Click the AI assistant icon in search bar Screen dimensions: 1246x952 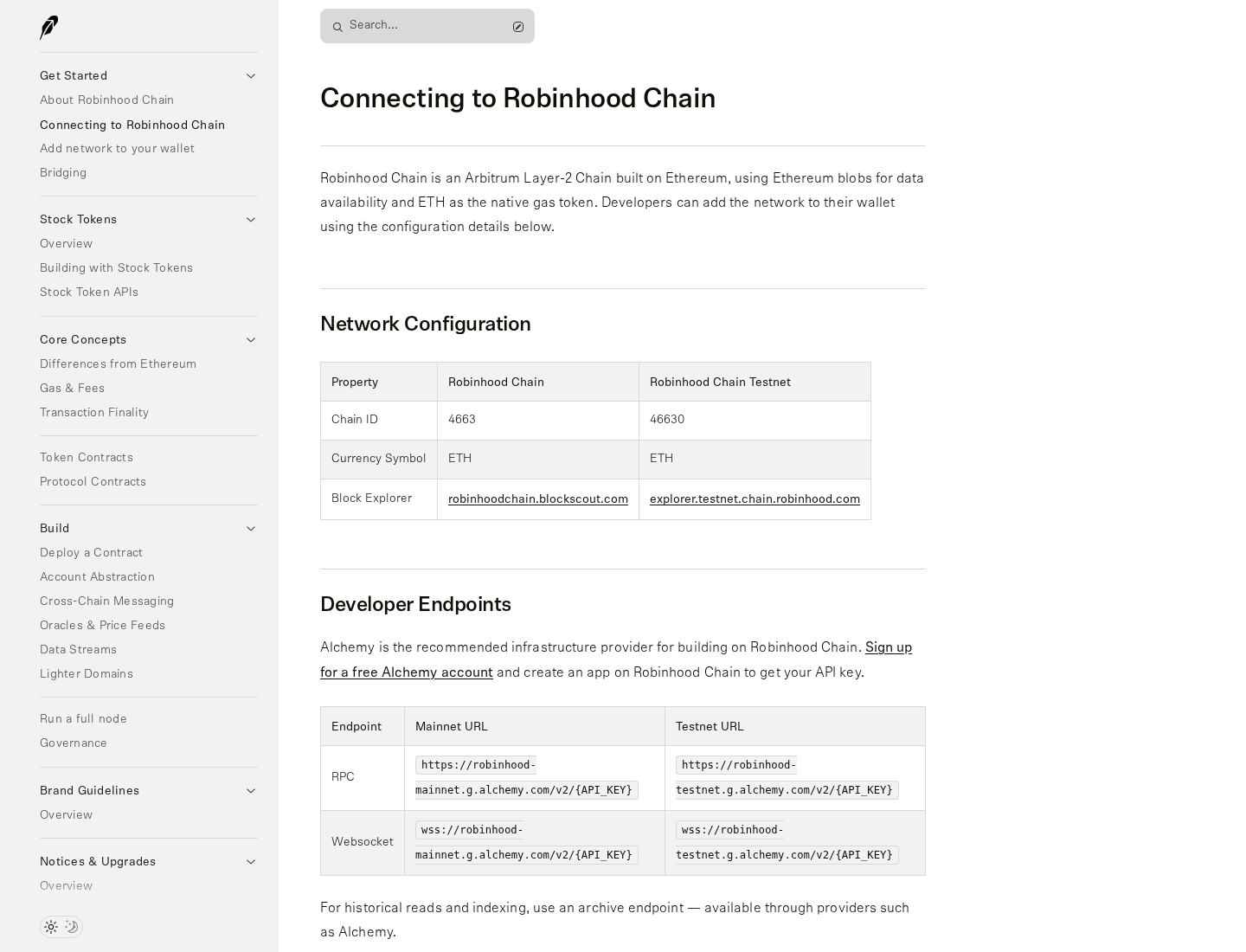(x=518, y=27)
